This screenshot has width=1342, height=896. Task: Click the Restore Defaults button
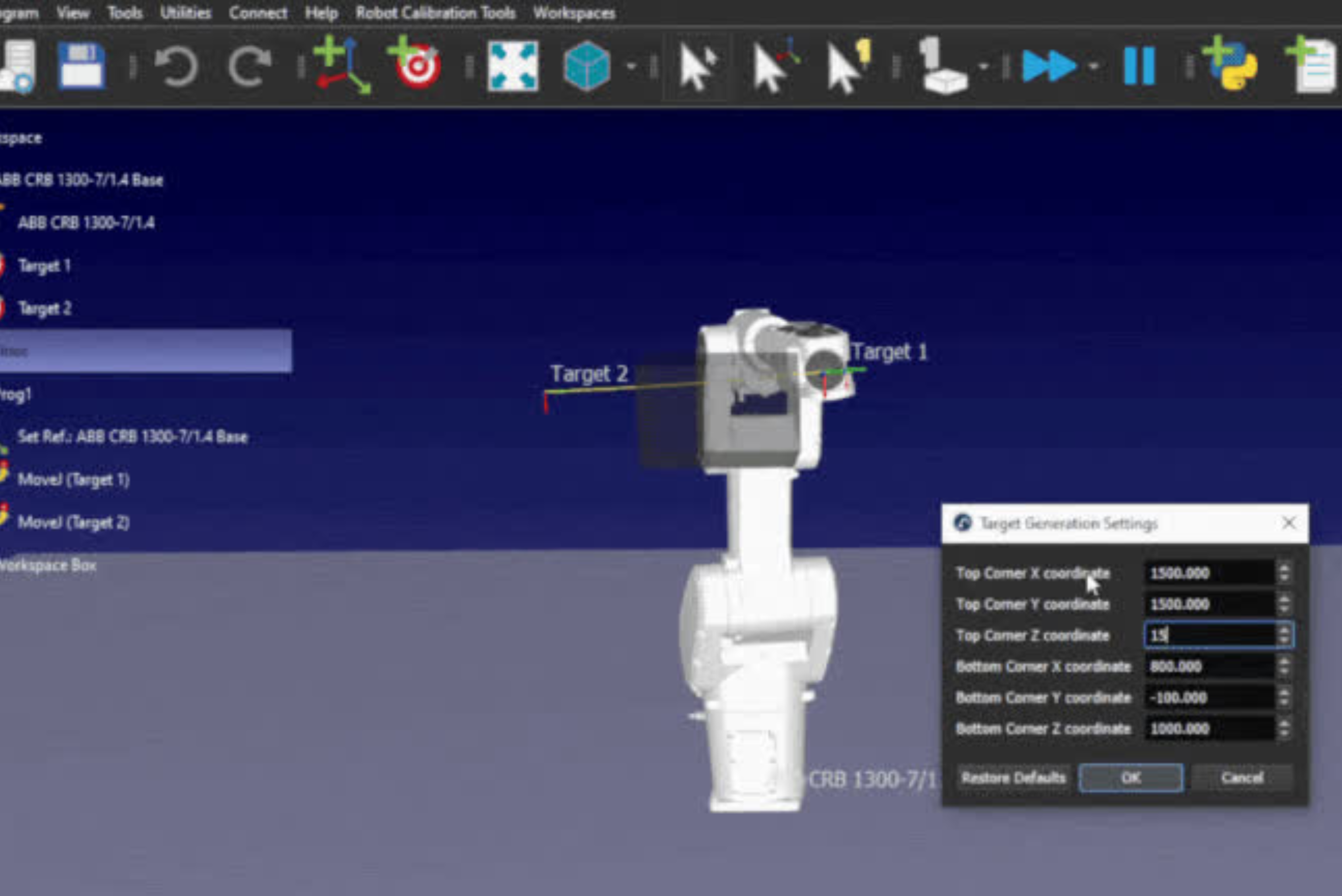click(x=1013, y=778)
